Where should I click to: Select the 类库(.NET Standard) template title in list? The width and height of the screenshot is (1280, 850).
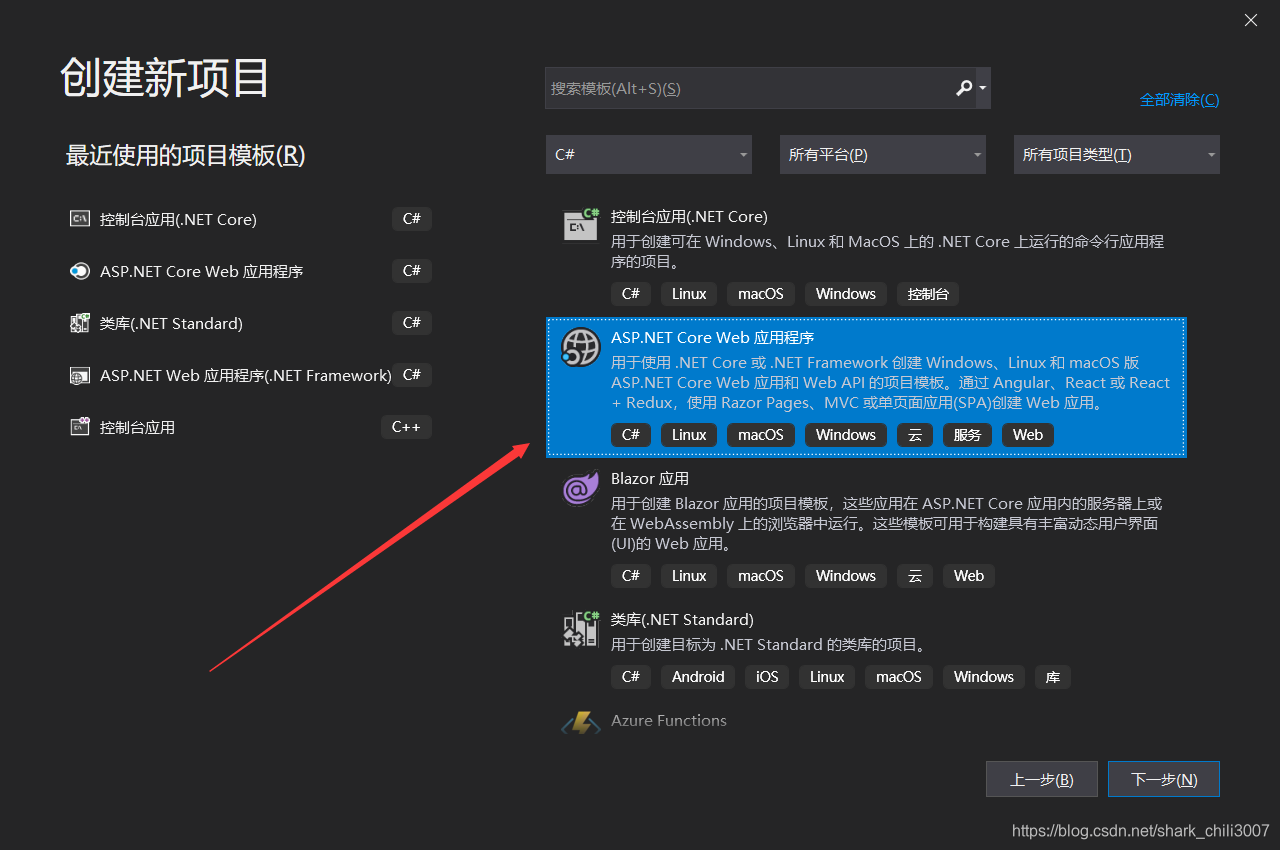click(682, 619)
